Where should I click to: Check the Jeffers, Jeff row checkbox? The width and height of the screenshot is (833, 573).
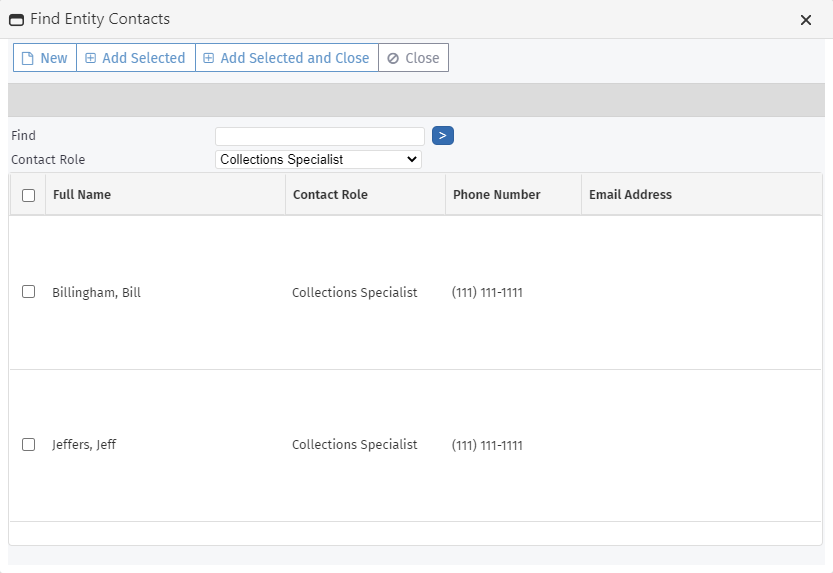tap(29, 444)
